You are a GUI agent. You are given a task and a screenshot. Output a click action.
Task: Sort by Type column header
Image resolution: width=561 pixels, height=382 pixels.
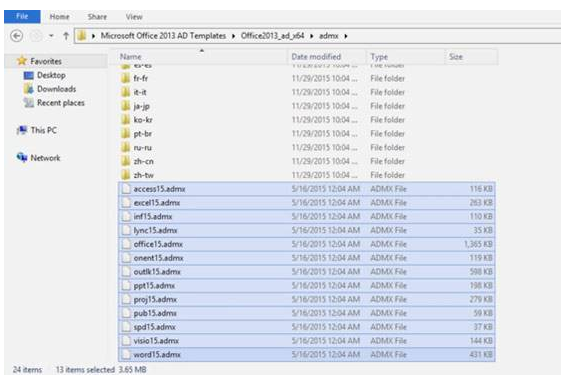tap(379, 57)
